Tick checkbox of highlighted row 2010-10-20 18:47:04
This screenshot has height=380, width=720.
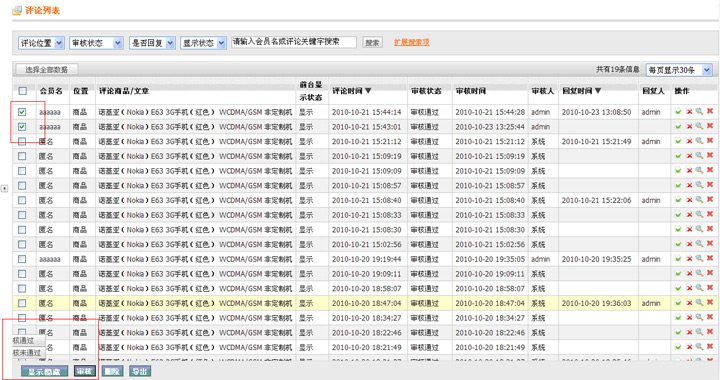click(22, 303)
